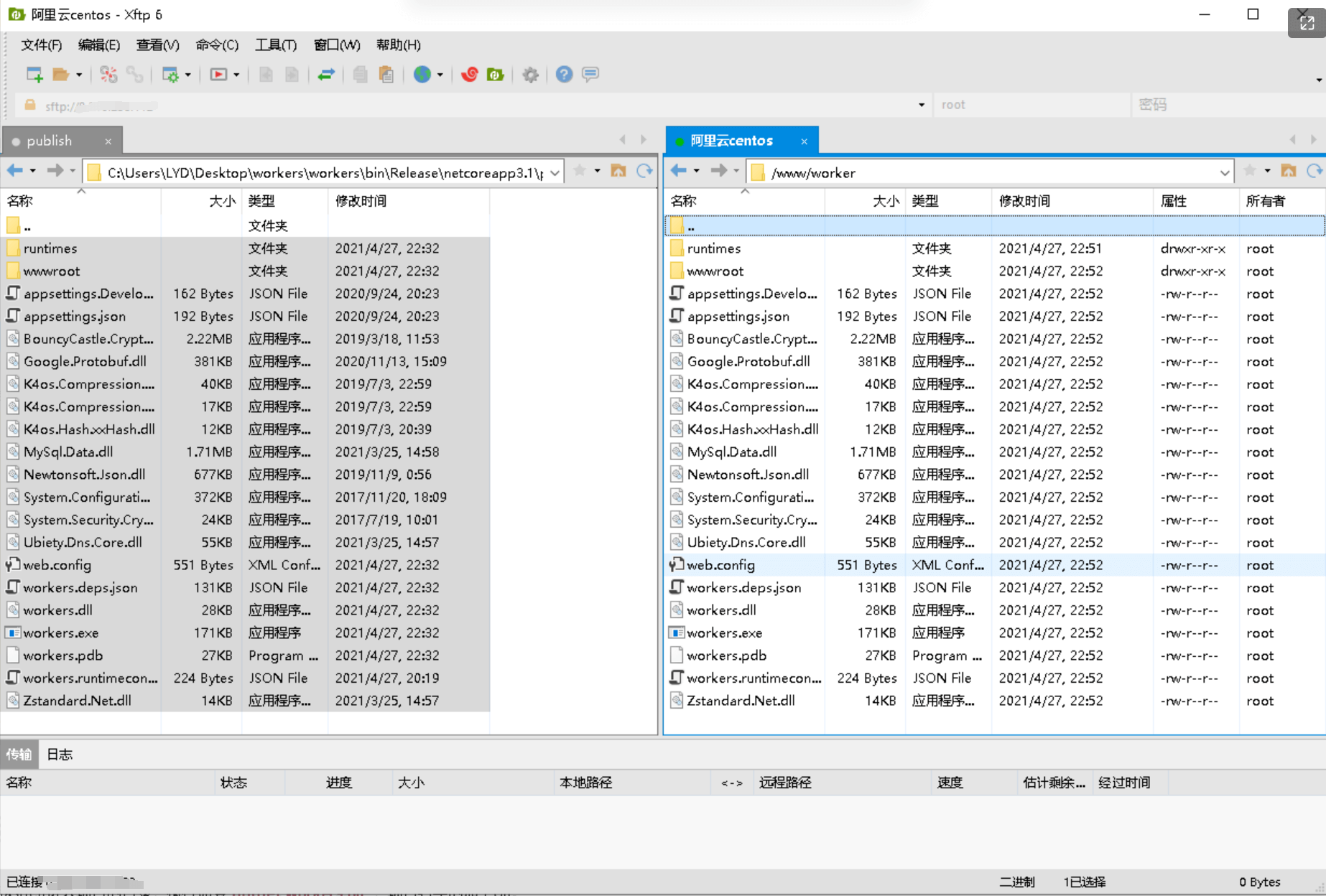1326x896 pixels.
Task: Open the 工具(T) menu
Action: click(276, 45)
